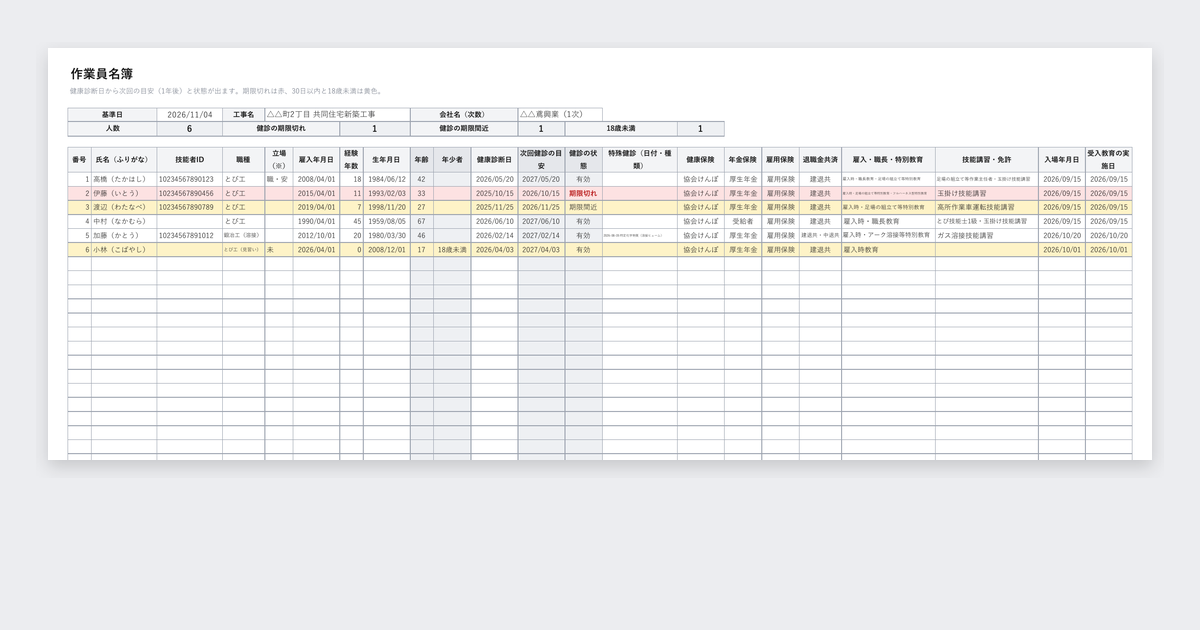
Task: Click the 高所作業車運転技能講習 cell
Action: click(986, 207)
